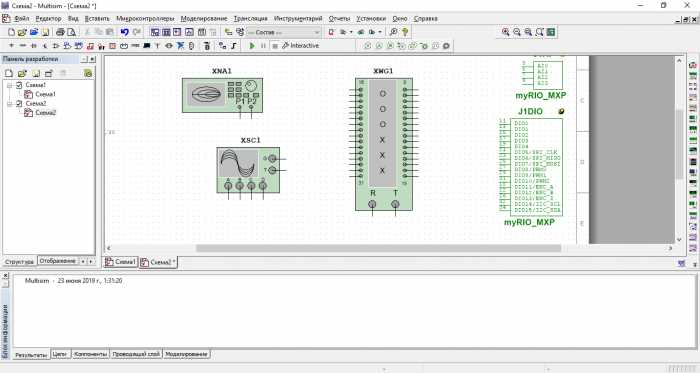Viewport: 700px width, 373px height.
Task: Collapse the Схема1 tree node
Action: [x=9, y=85]
